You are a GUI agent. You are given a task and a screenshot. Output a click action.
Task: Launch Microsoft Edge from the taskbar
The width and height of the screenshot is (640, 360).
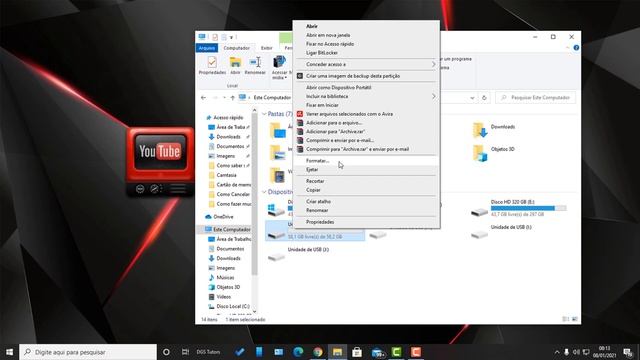point(298,352)
